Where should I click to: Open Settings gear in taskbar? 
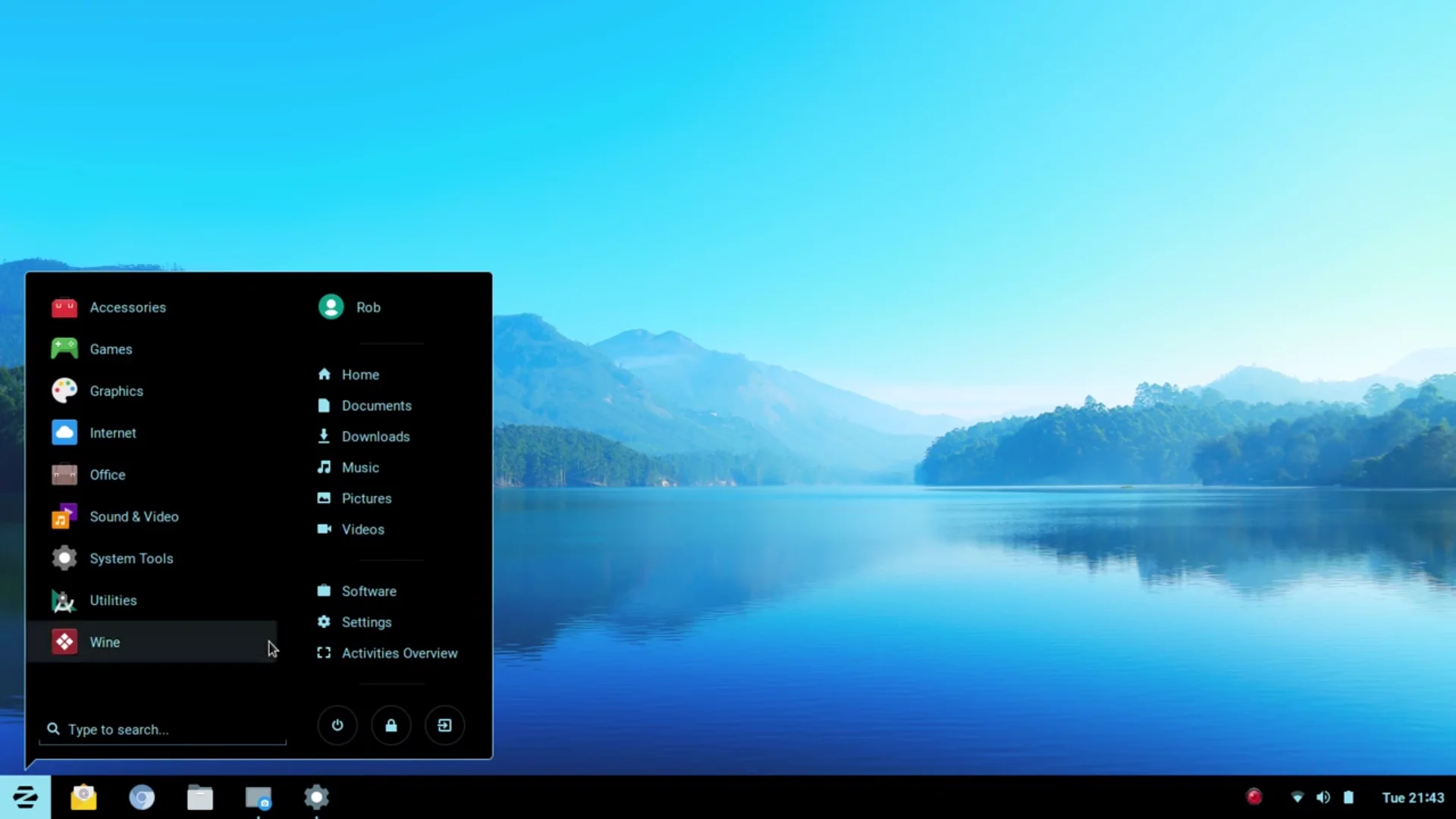point(316,797)
